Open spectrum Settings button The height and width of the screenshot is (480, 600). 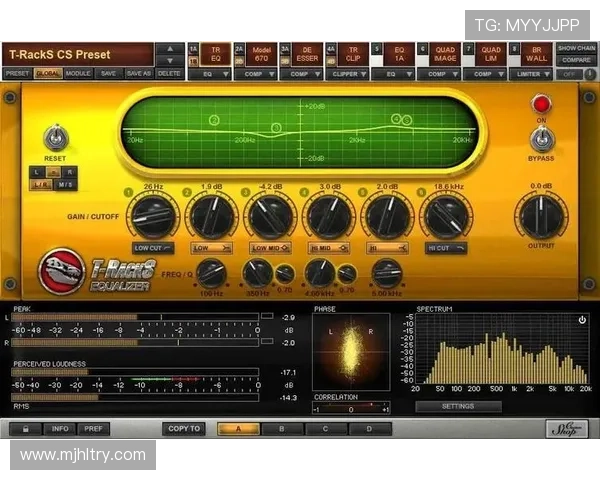click(x=458, y=407)
